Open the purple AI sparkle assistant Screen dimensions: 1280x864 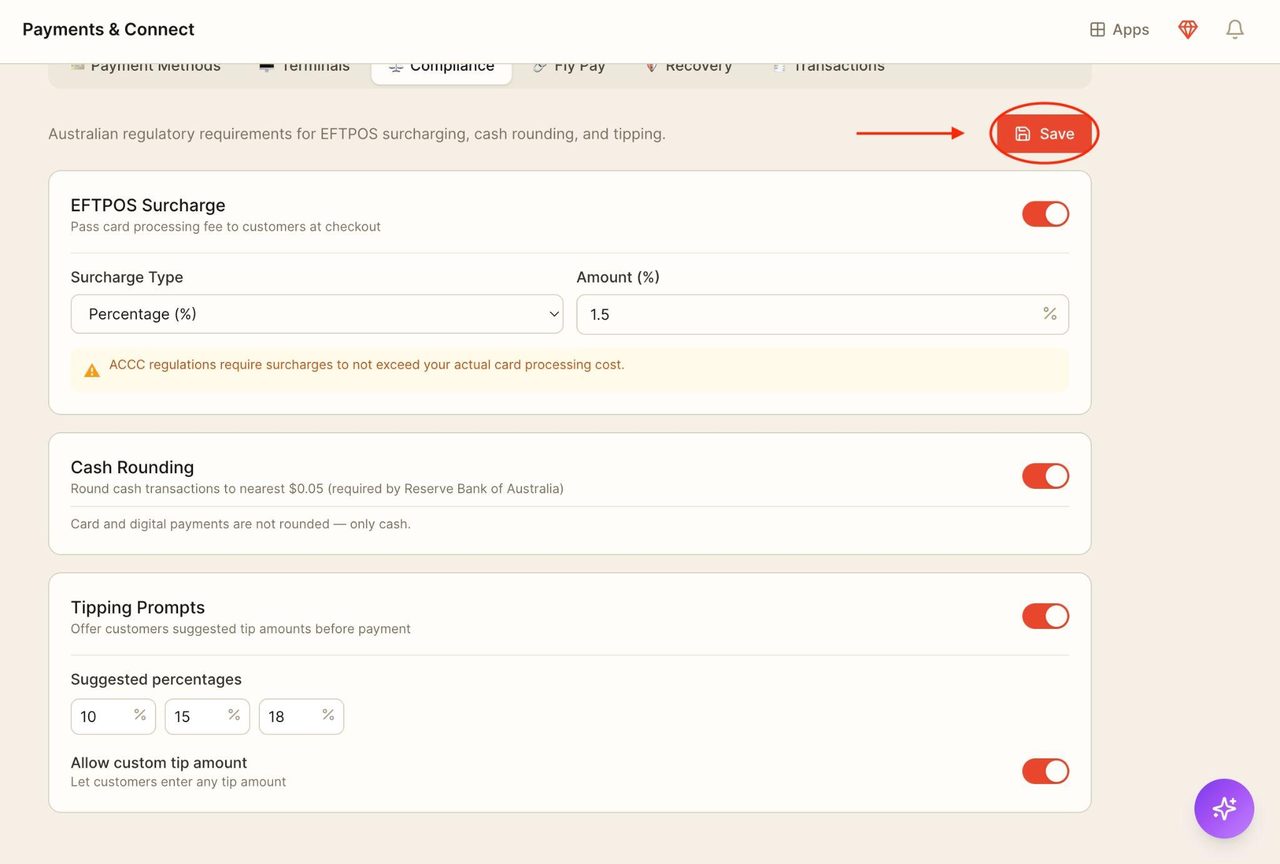(x=1224, y=808)
